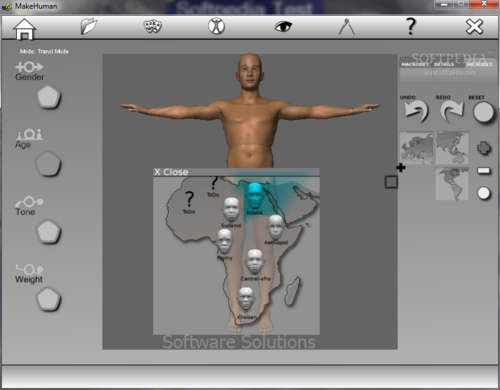
Task: Click the round Reset button
Action: (x=483, y=112)
